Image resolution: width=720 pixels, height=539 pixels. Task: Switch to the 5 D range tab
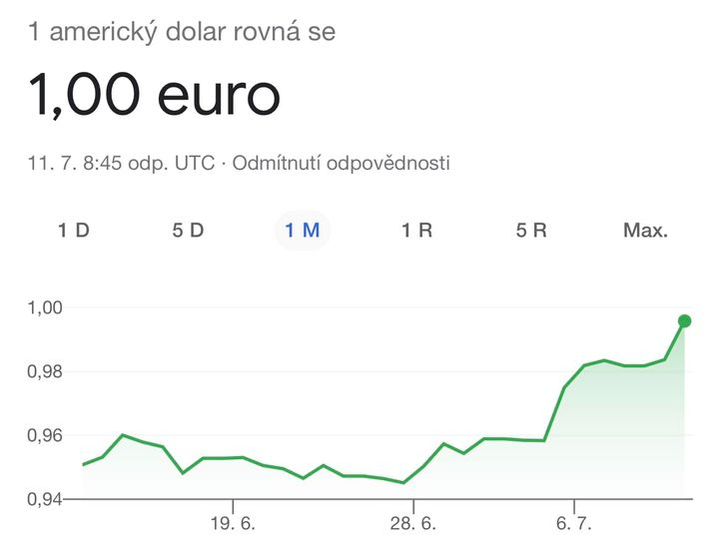(x=188, y=230)
